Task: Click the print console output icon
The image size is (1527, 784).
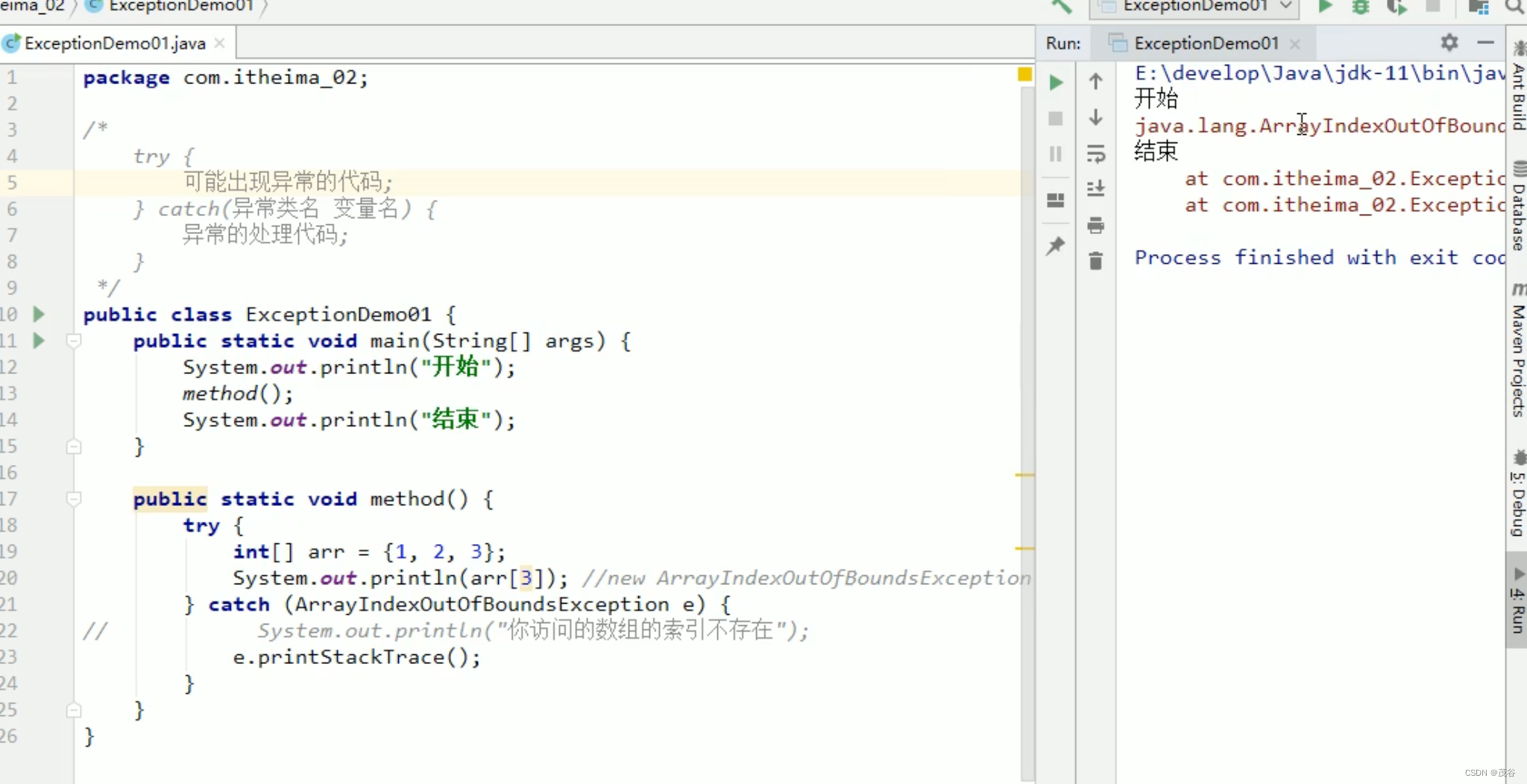Action: point(1095,225)
